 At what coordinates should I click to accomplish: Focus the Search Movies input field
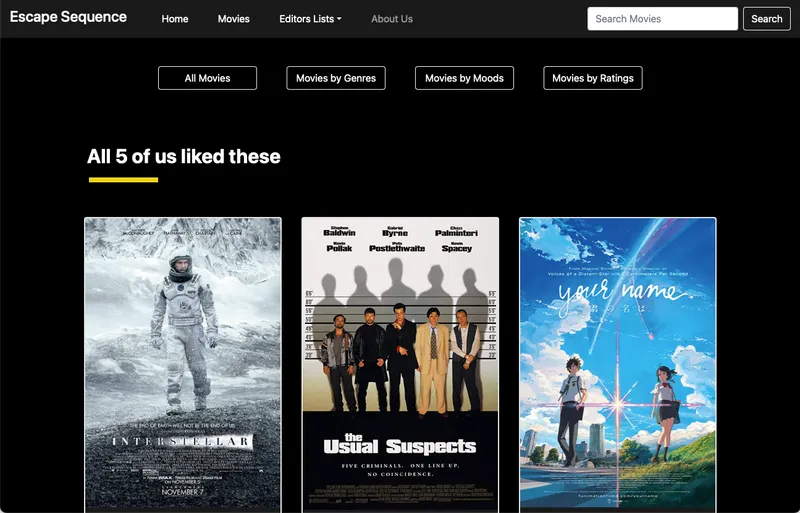[662, 19]
